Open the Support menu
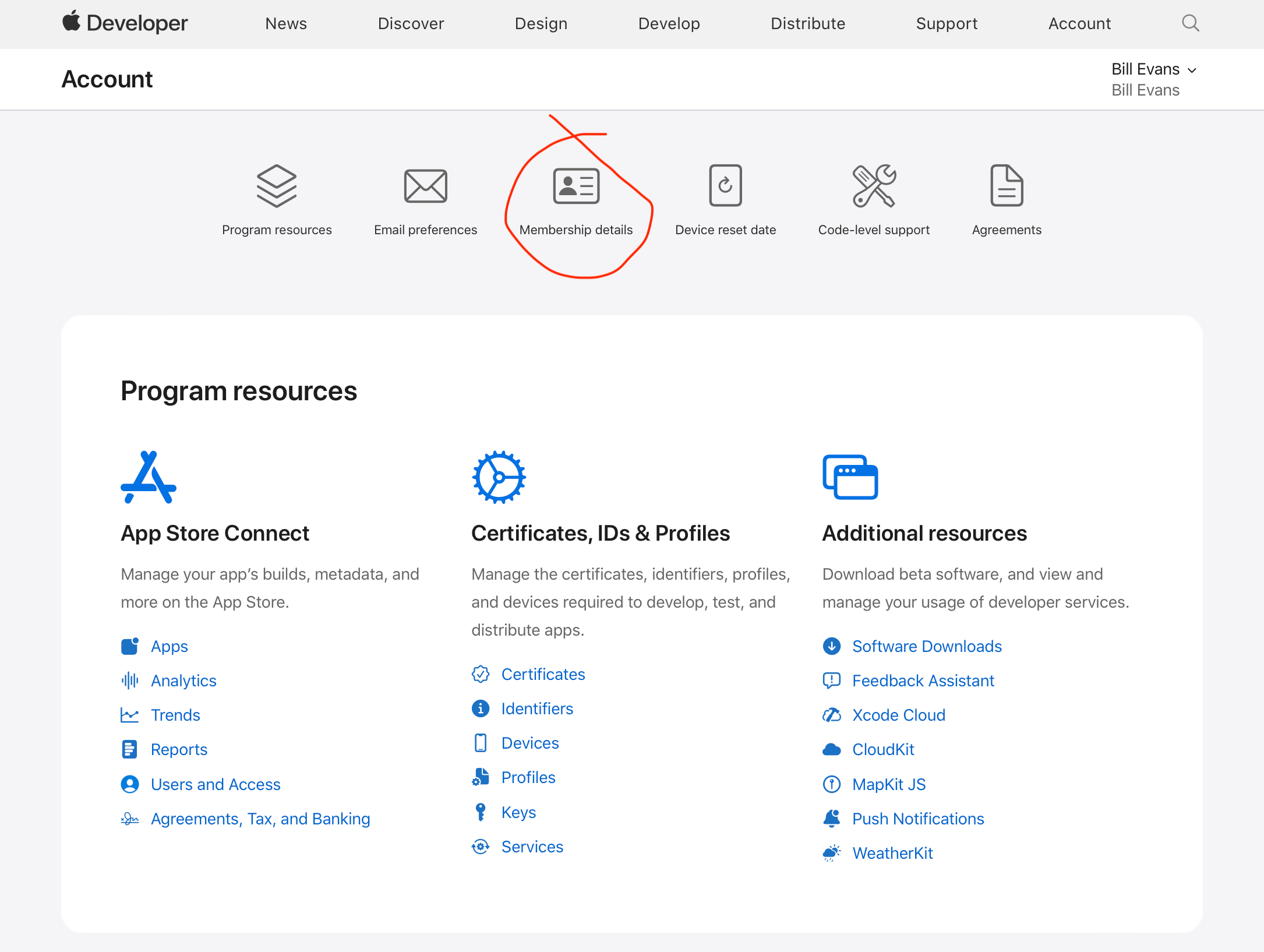 947,23
